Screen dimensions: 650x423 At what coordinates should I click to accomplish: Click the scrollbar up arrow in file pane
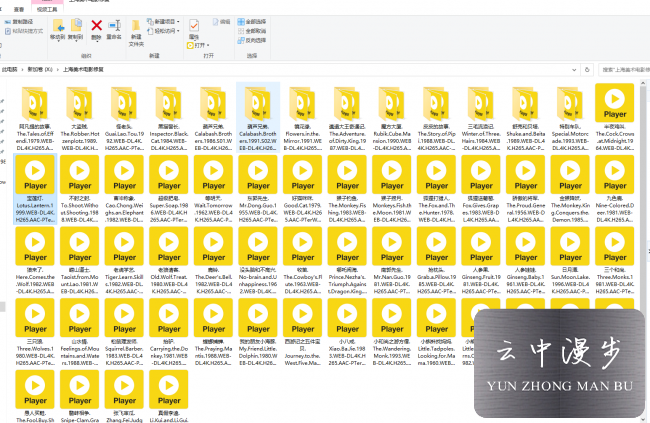643,84
